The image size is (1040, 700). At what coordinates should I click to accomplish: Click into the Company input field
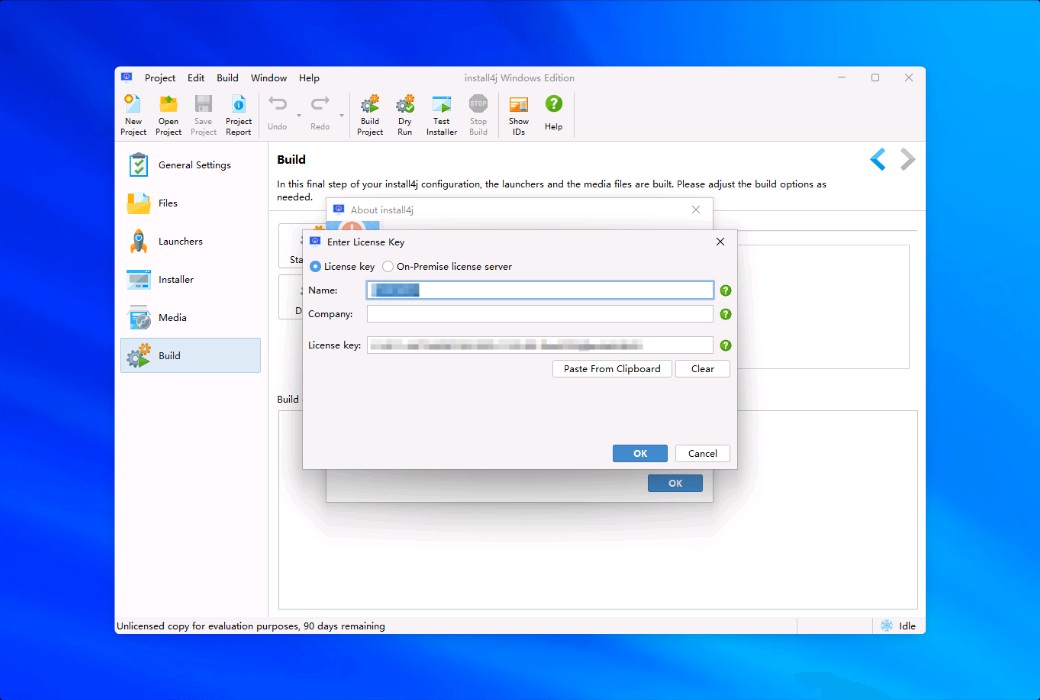[x=541, y=315]
